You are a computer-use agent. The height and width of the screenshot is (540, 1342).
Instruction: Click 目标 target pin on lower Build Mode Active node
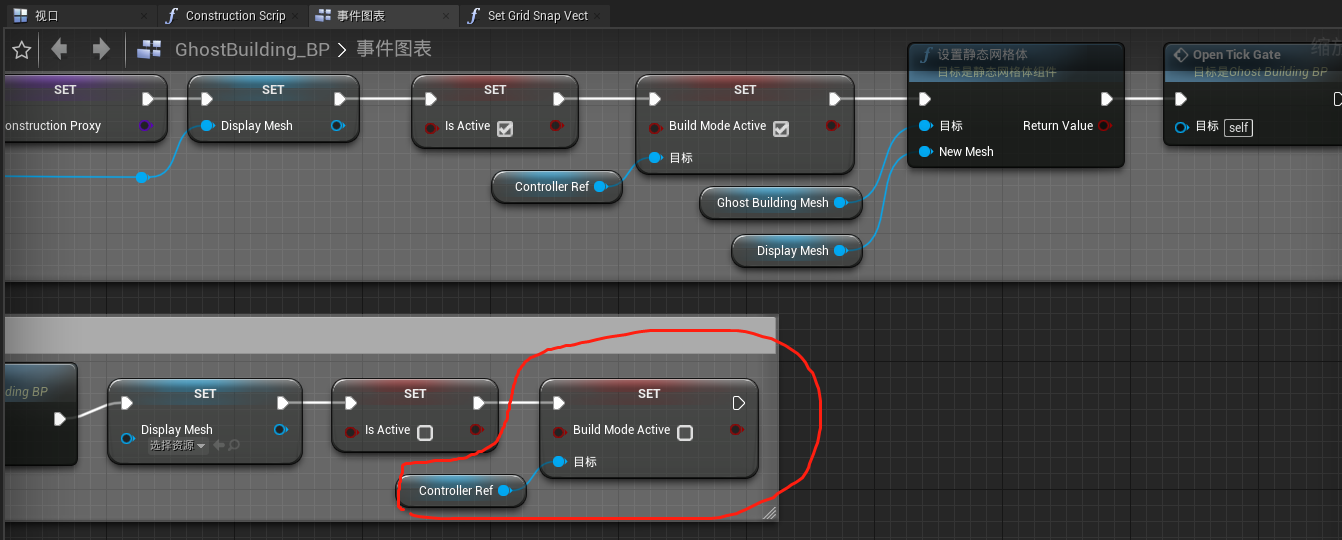[x=559, y=462]
